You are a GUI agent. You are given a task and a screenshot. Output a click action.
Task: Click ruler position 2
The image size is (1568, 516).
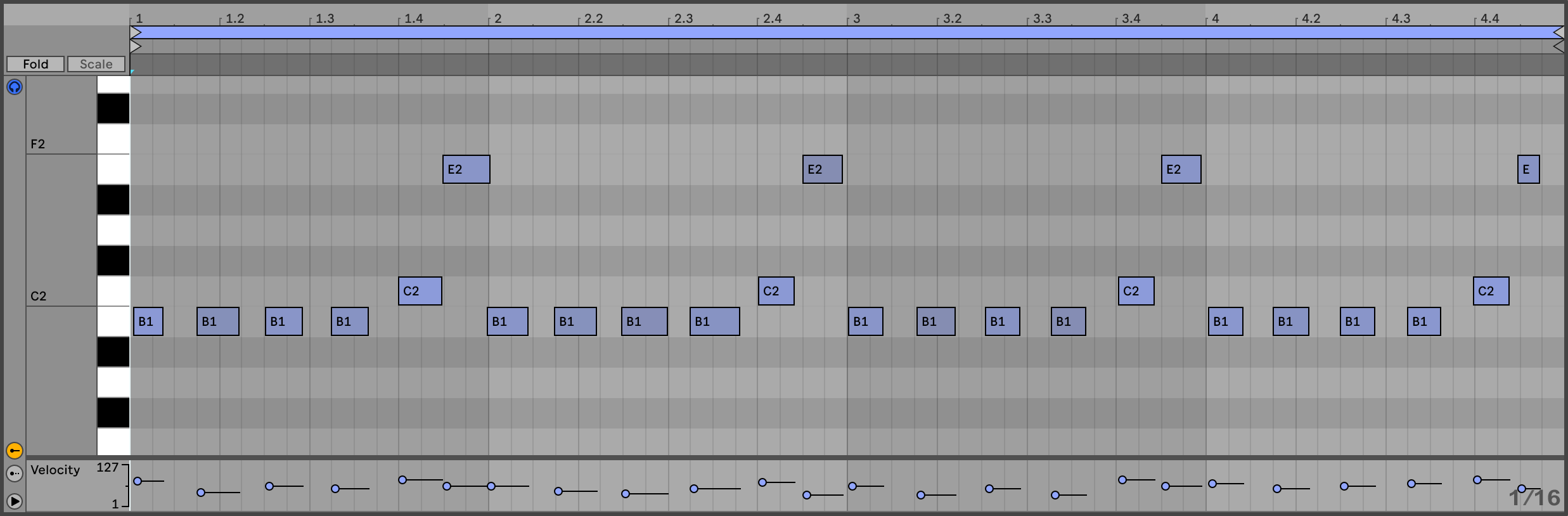point(498,18)
